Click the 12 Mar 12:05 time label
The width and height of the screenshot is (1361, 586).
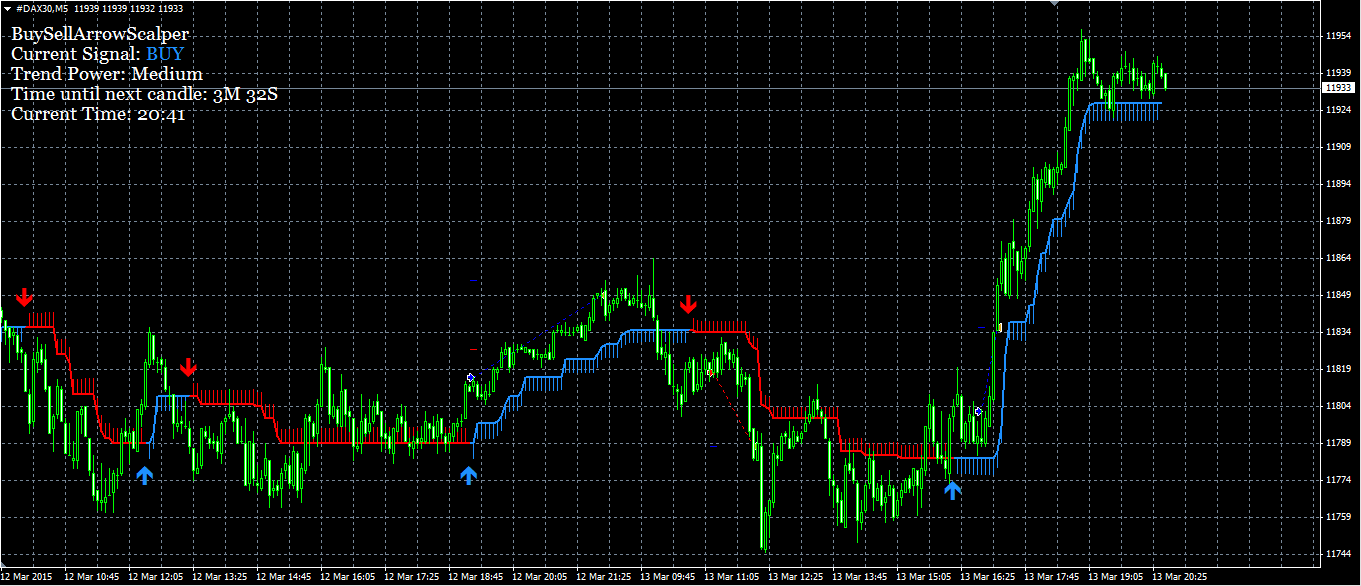pos(155,577)
